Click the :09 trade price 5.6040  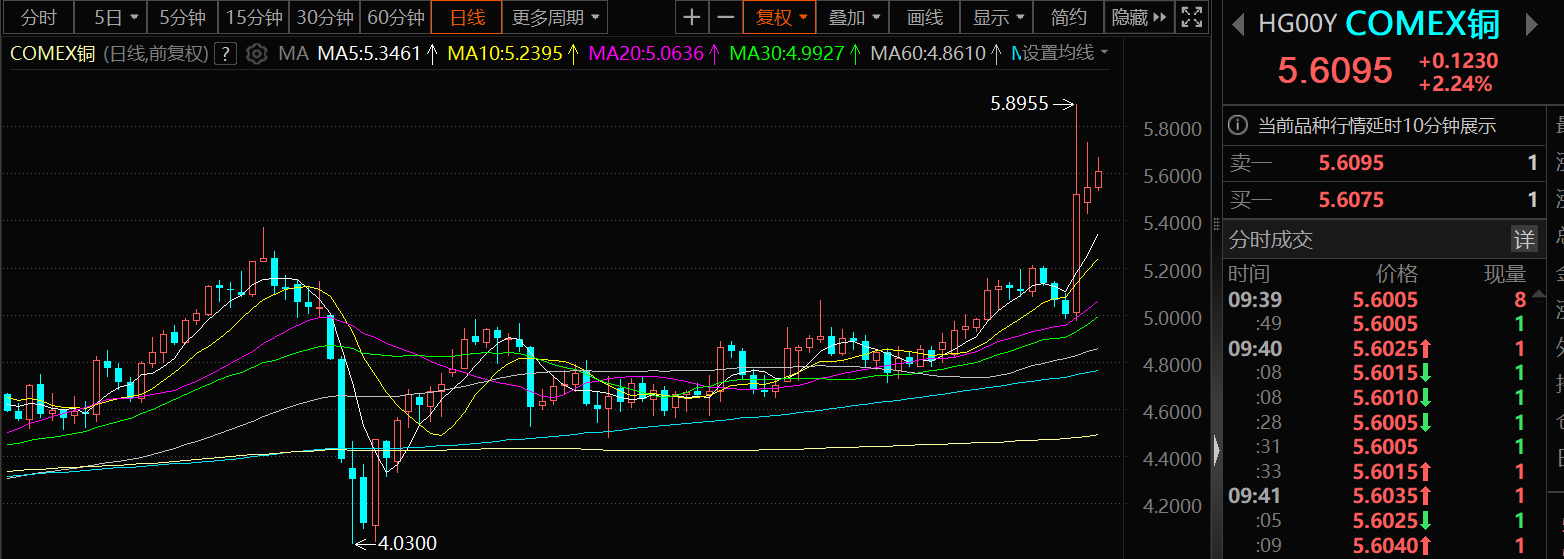1385,545
